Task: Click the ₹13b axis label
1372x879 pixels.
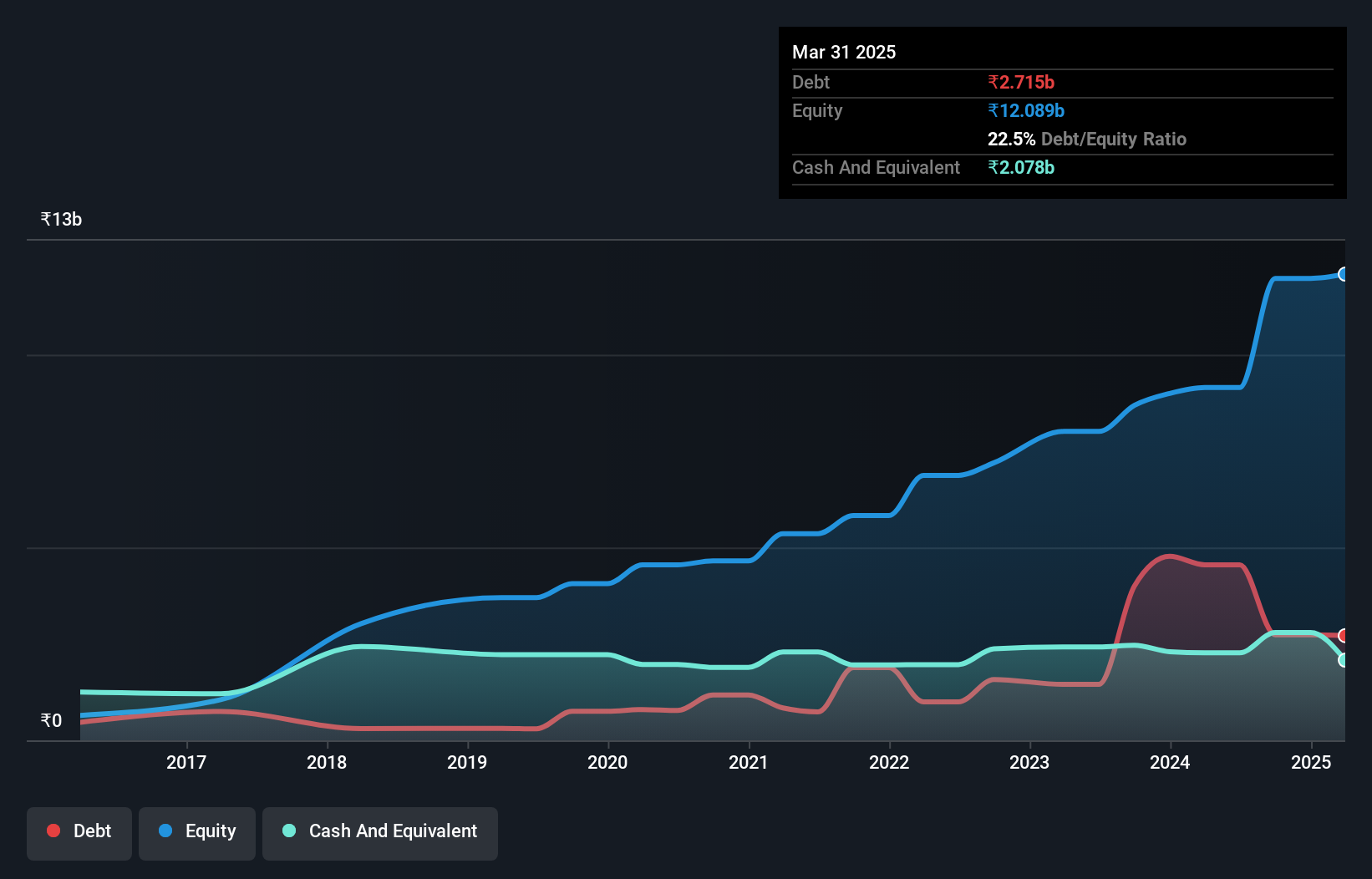Action: click(x=60, y=218)
